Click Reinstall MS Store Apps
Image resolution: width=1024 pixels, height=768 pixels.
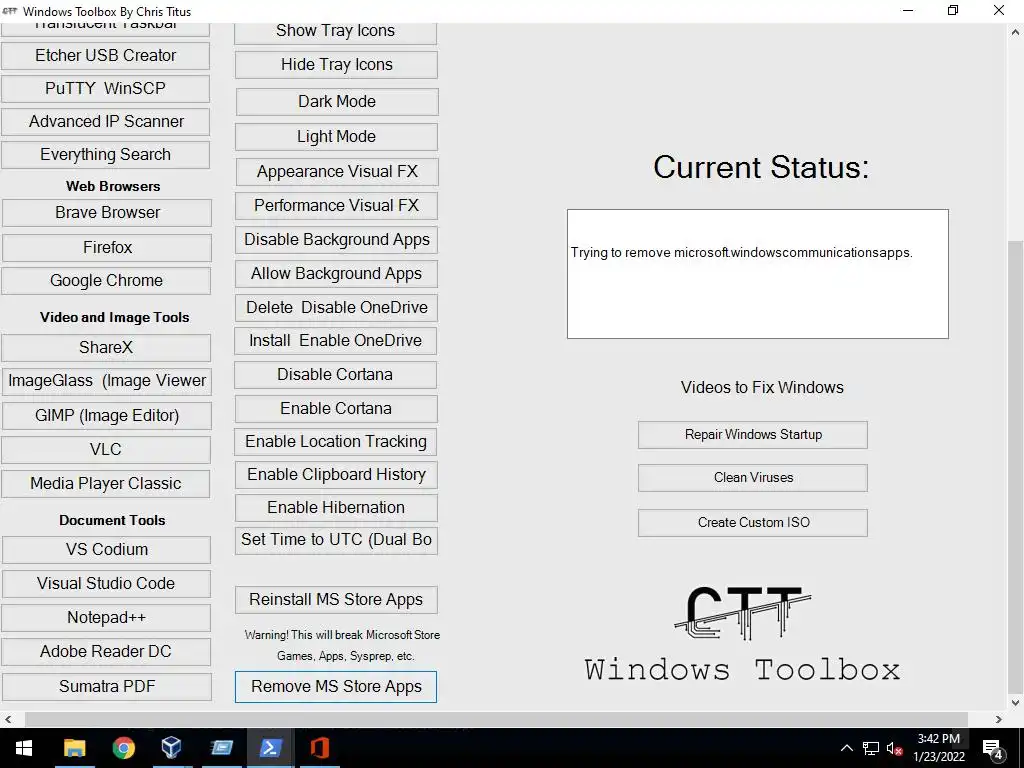(336, 600)
